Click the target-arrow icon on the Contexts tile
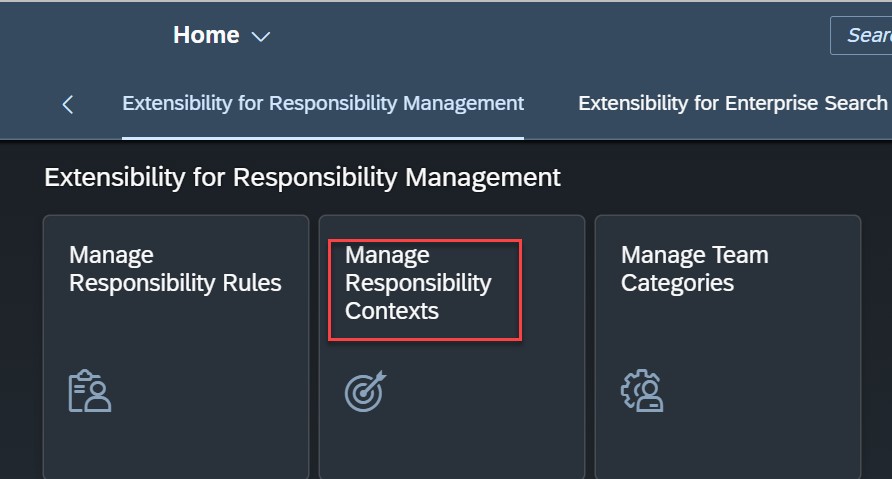 coord(365,391)
